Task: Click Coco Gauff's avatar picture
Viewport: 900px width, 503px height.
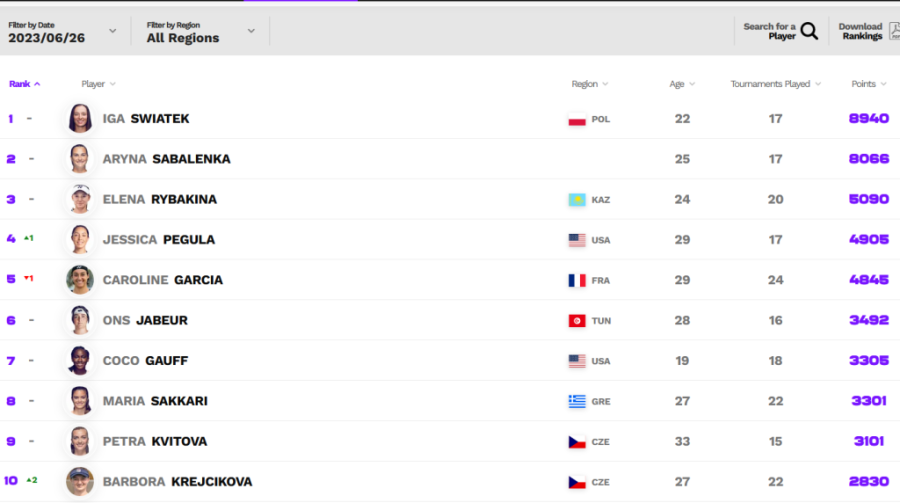Action: point(80,361)
